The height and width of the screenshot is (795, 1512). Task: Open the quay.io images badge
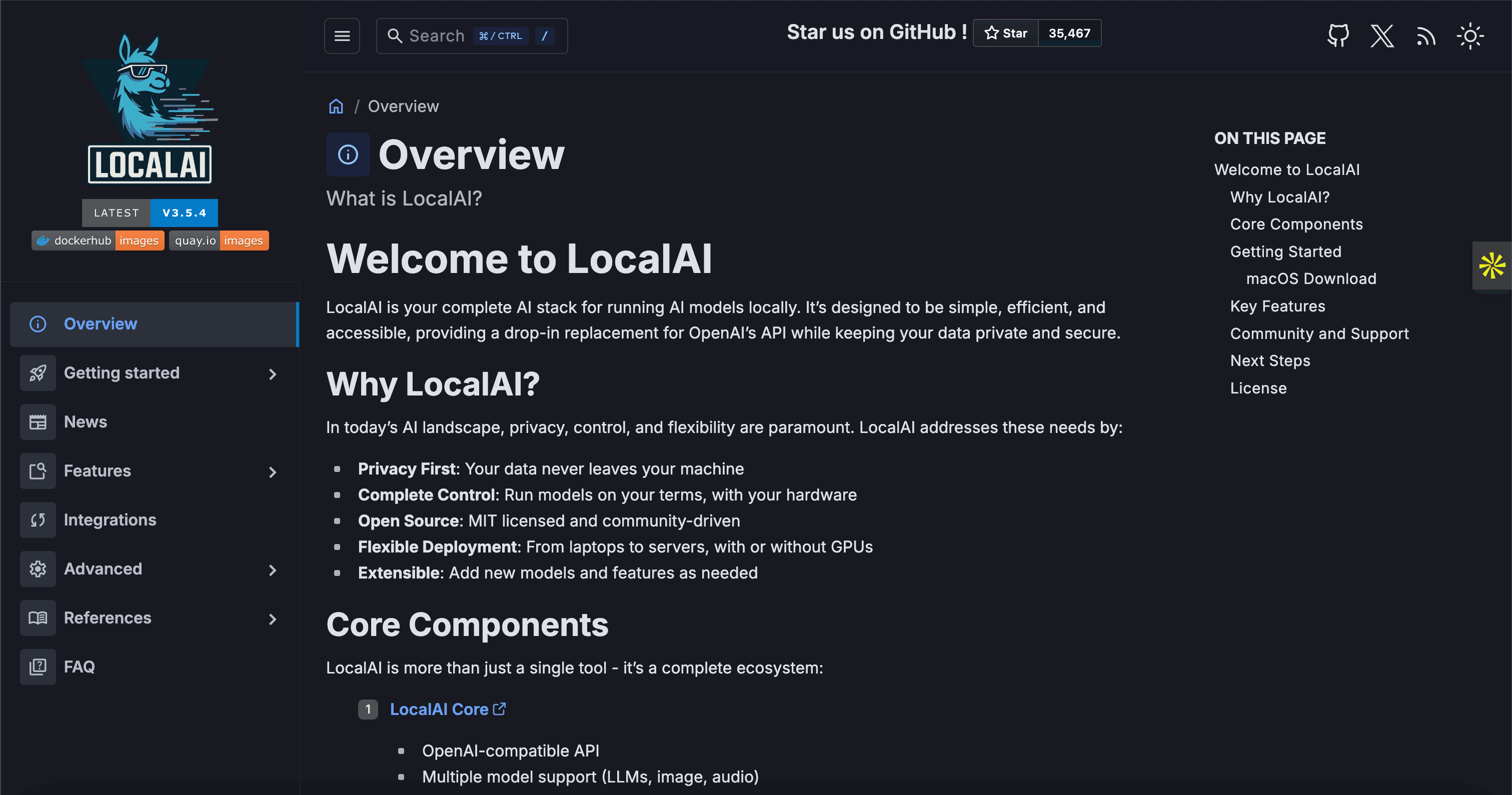point(219,240)
